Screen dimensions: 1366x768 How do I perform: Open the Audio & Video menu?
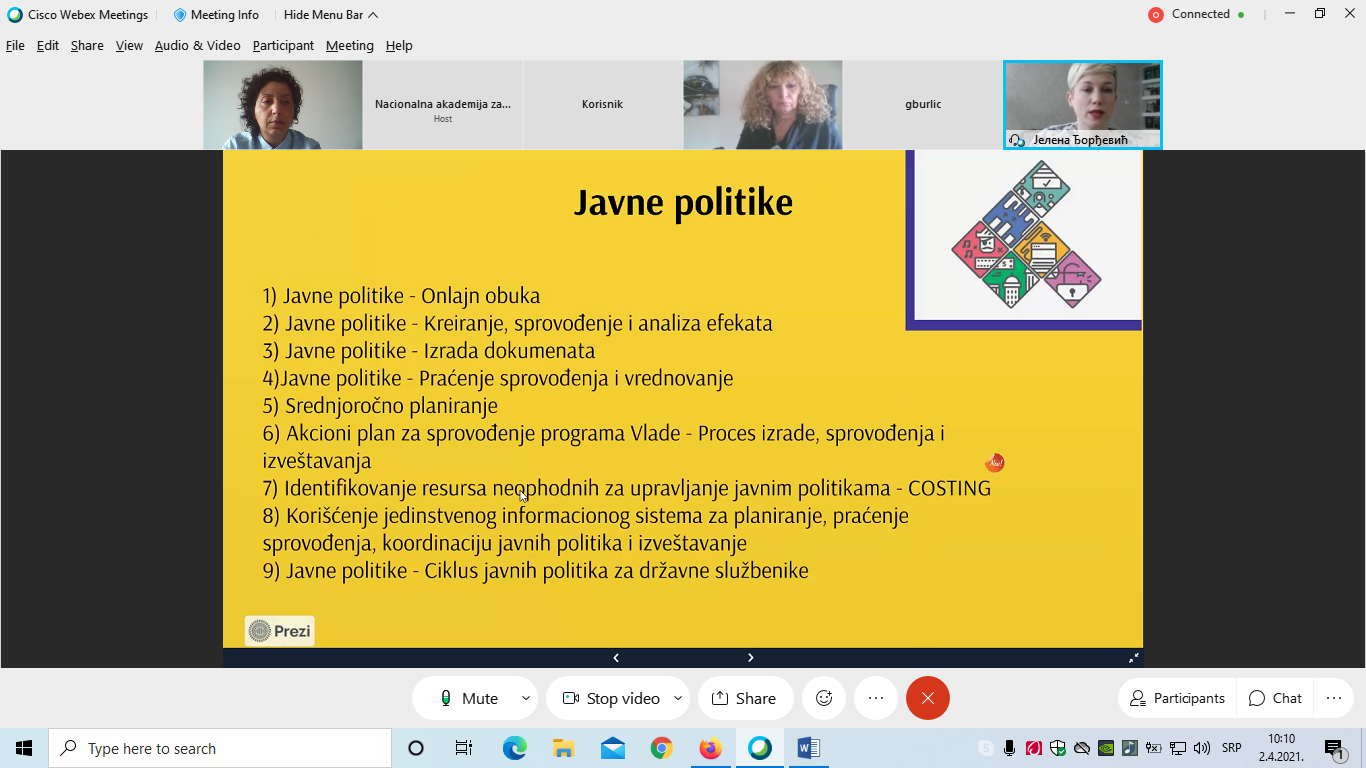point(197,46)
